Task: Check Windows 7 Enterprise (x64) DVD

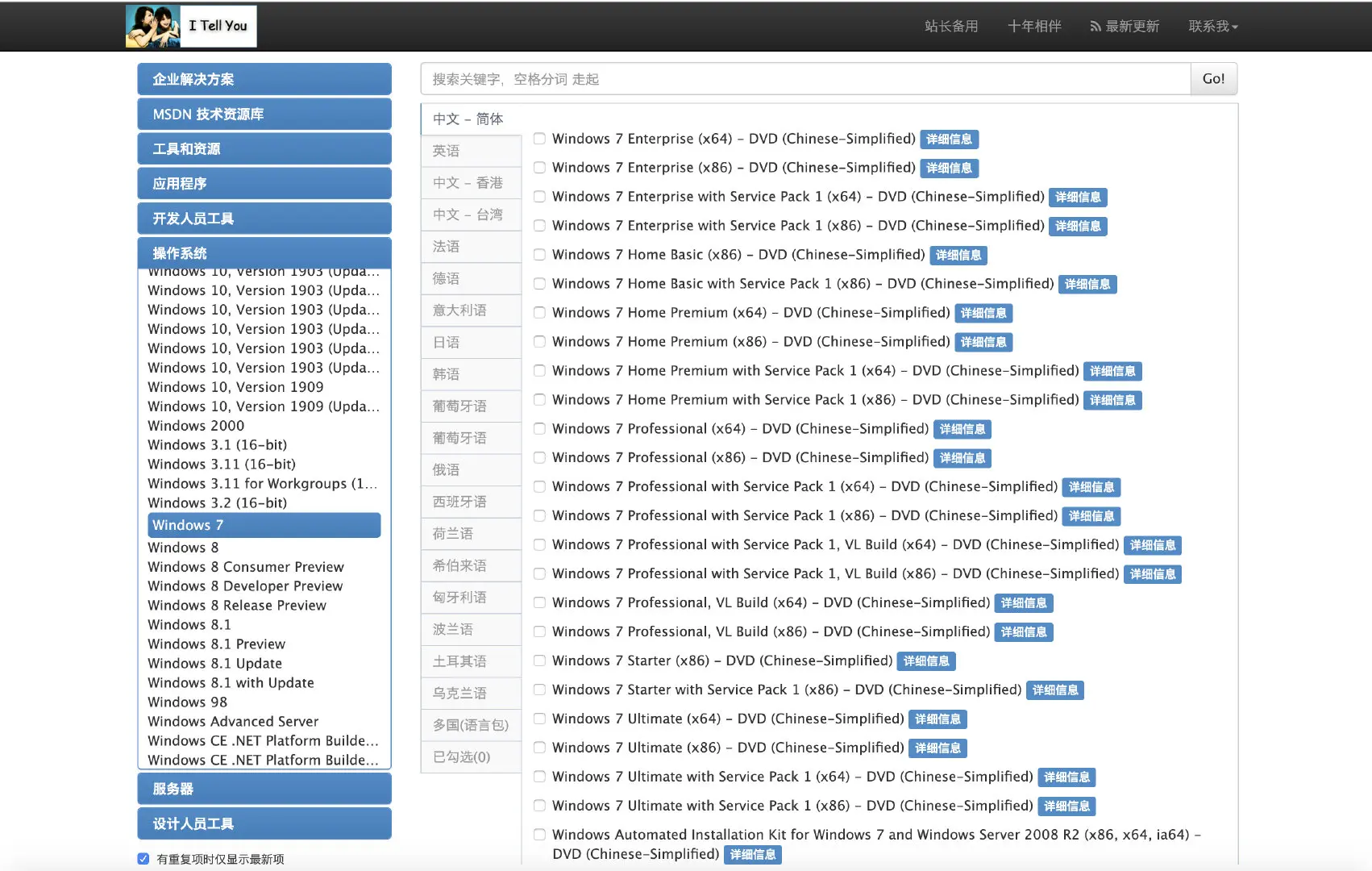Action: [539, 139]
